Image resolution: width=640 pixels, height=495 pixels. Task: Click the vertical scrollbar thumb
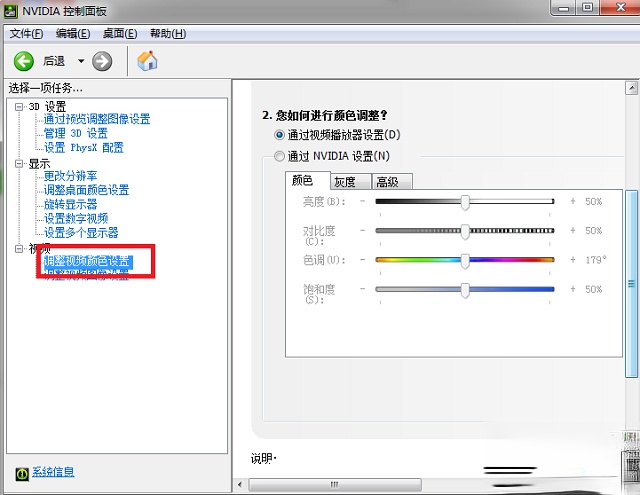631,284
